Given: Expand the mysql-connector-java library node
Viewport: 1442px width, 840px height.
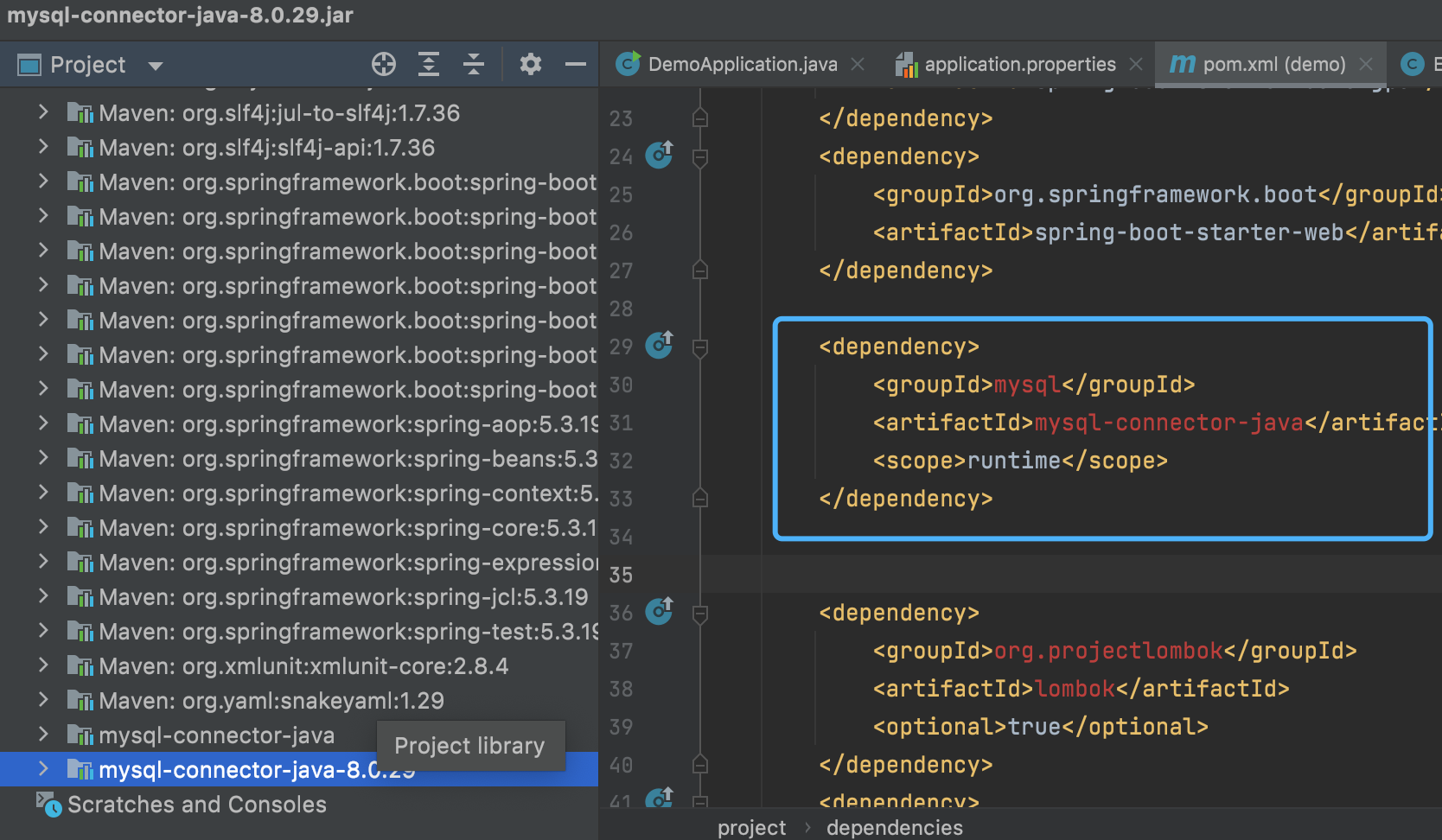Looking at the screenshot, I should (43, 735).
